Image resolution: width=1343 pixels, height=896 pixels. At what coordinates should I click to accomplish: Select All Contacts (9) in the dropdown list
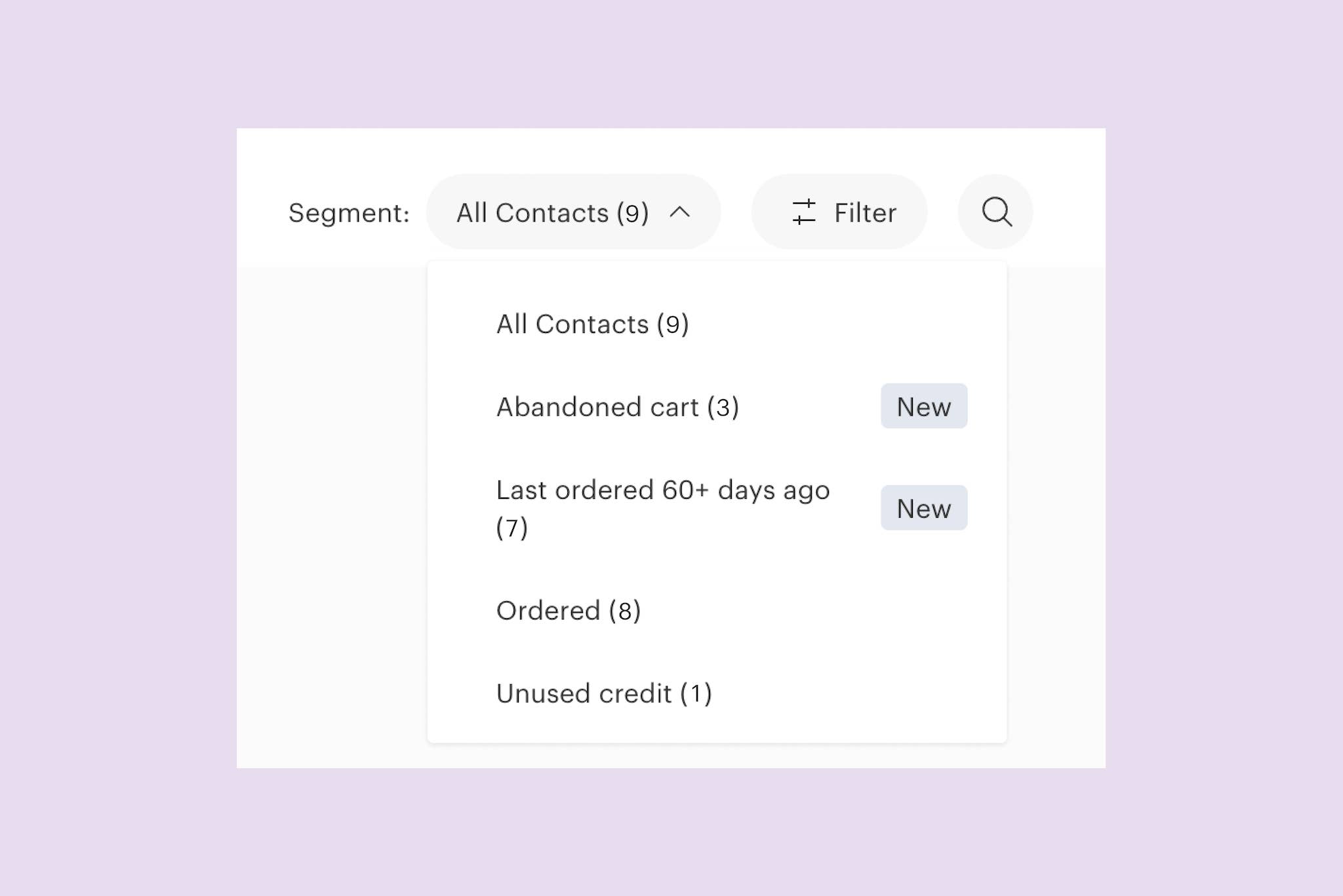pyautogui.click(x=592, y=324)
